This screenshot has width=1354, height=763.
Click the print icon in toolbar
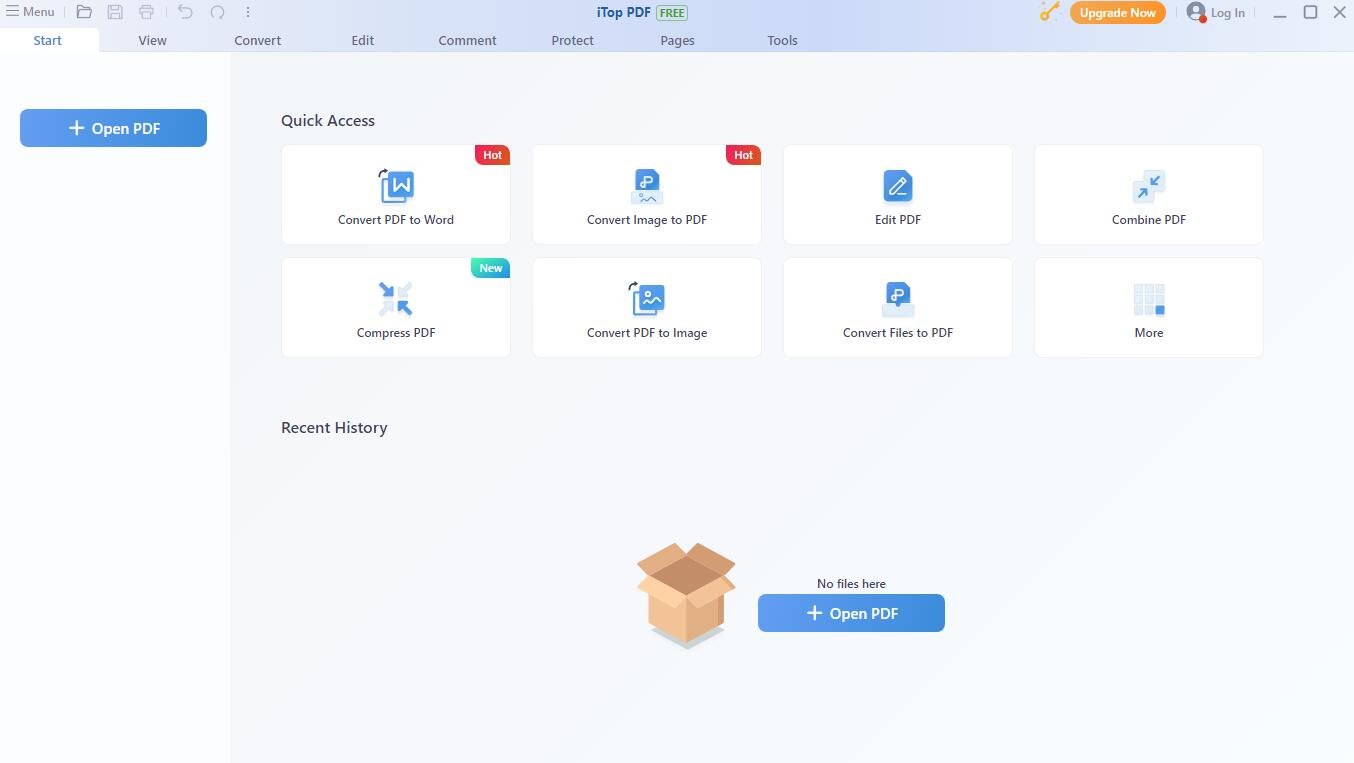point(146,13)
